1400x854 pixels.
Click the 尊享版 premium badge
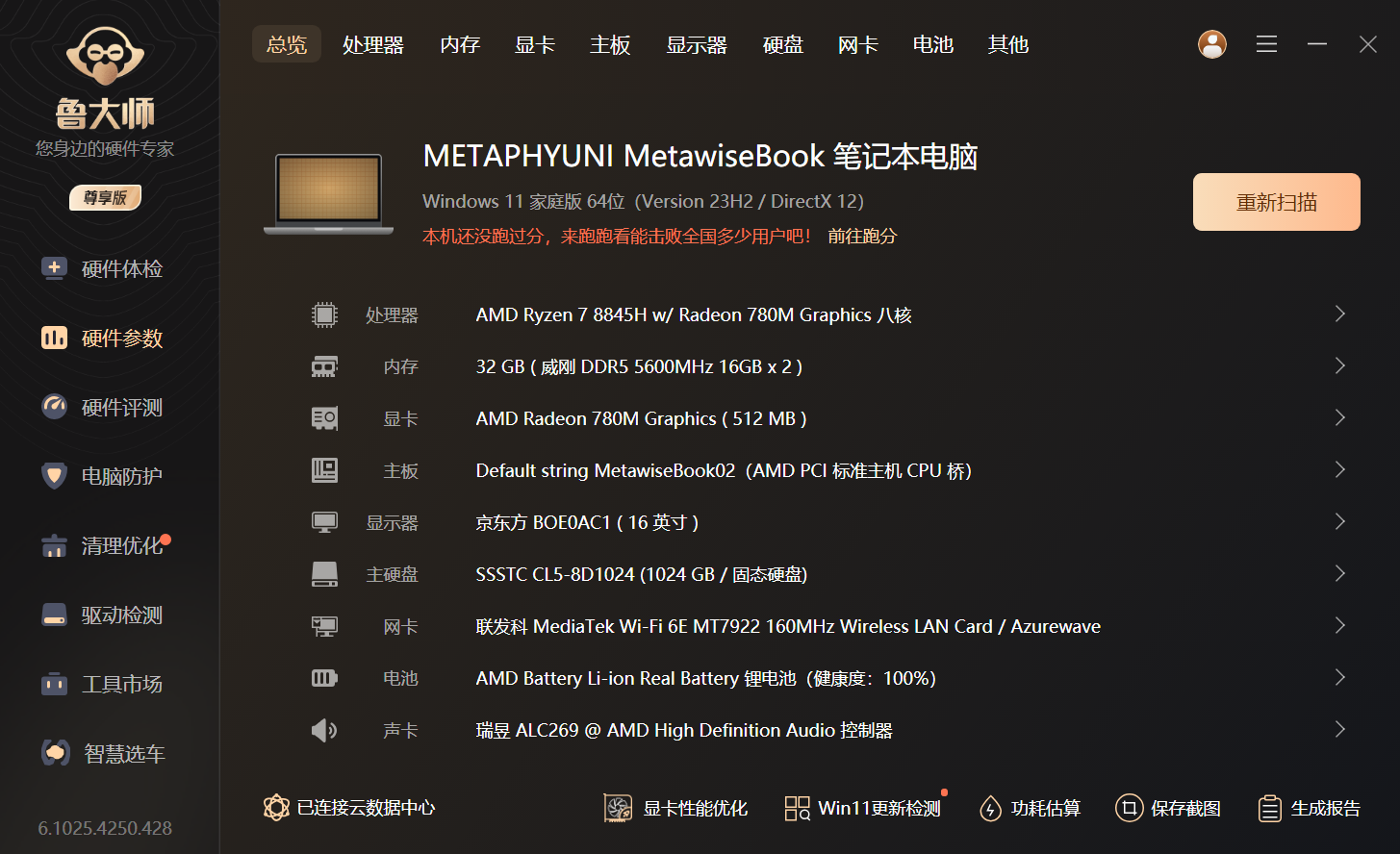[x=105, y=197]
